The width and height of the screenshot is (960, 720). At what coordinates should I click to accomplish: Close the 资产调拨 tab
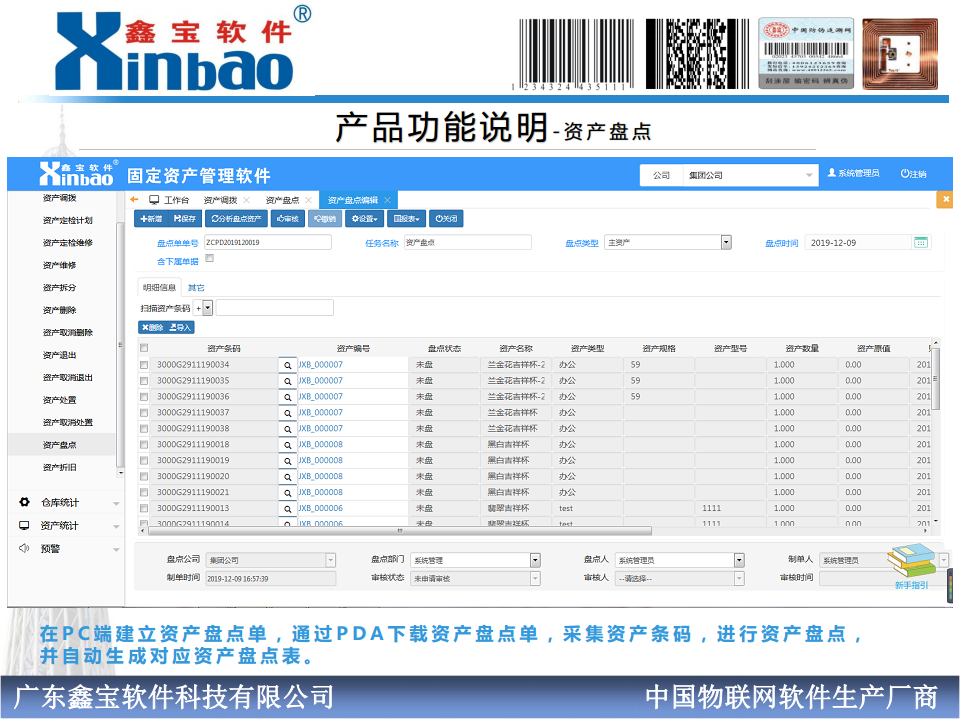coord(247,200)
